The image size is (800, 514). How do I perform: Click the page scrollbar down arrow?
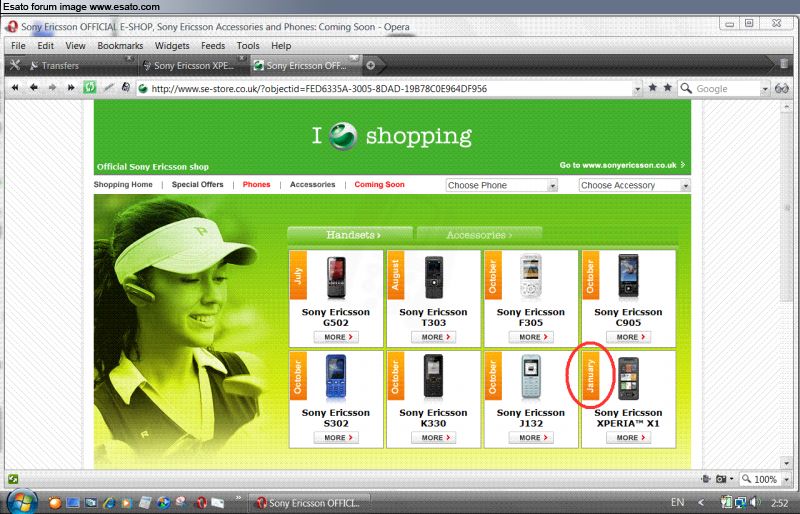point(787,463)
